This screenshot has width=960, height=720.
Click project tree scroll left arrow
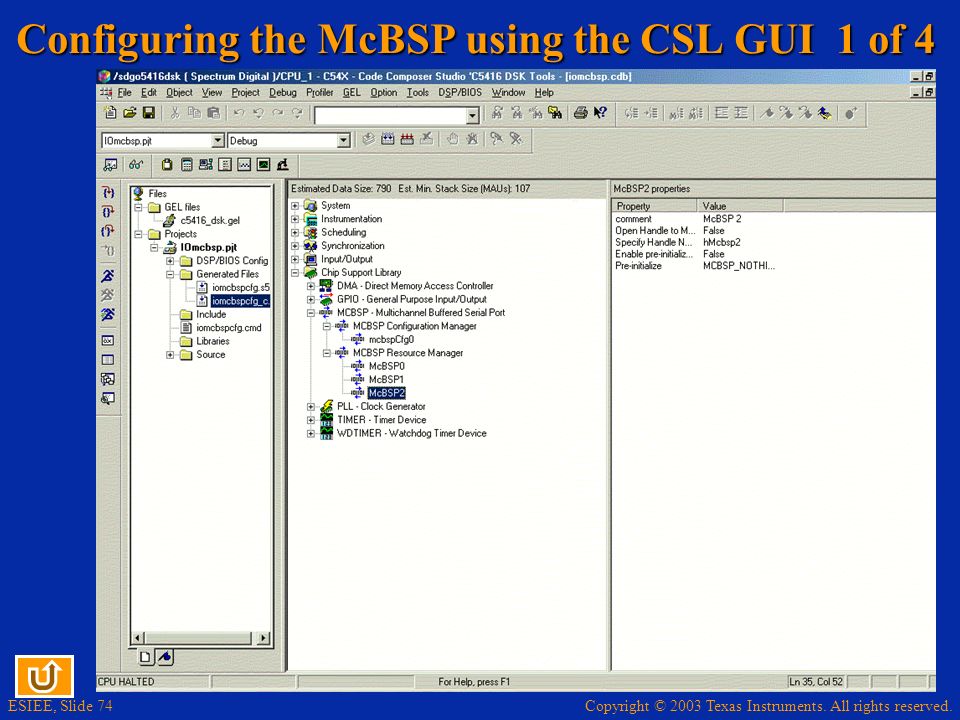point(138,637)
